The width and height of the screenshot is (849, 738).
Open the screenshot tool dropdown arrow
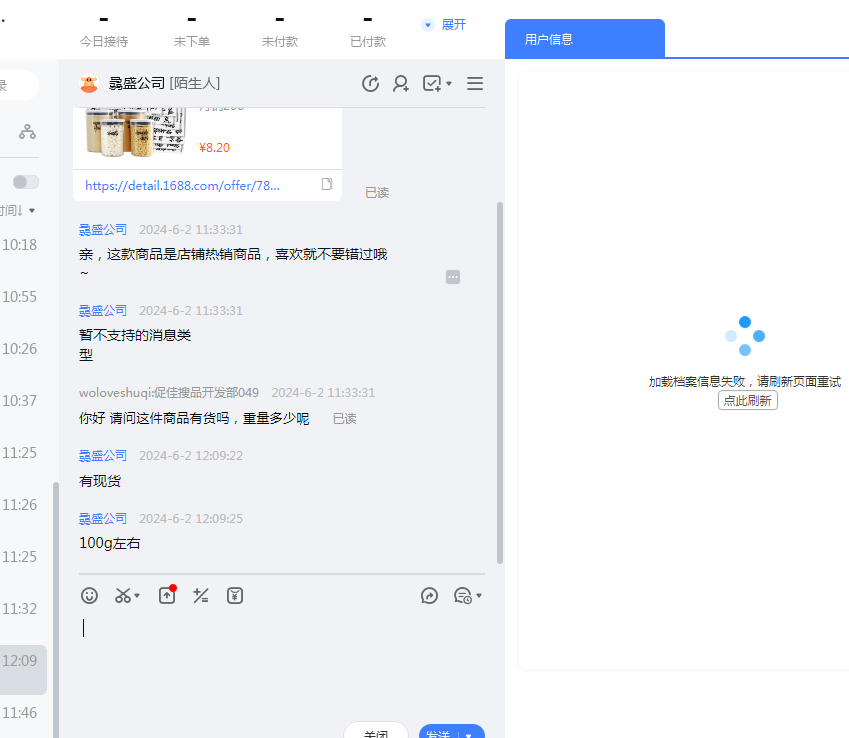point(138,596)
